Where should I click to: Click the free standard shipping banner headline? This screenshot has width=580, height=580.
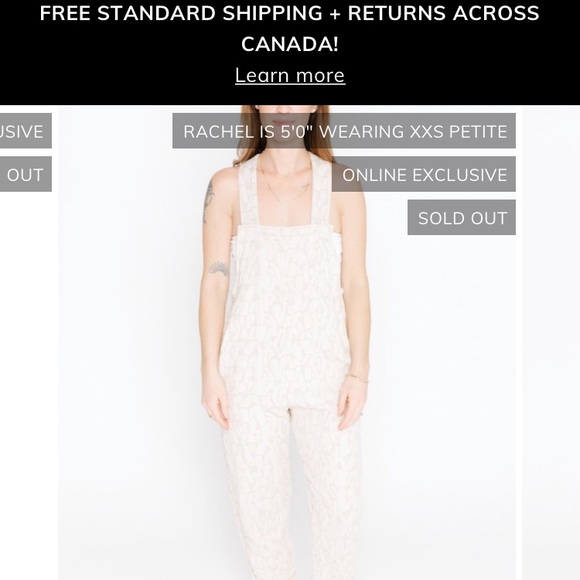[289, 28]
